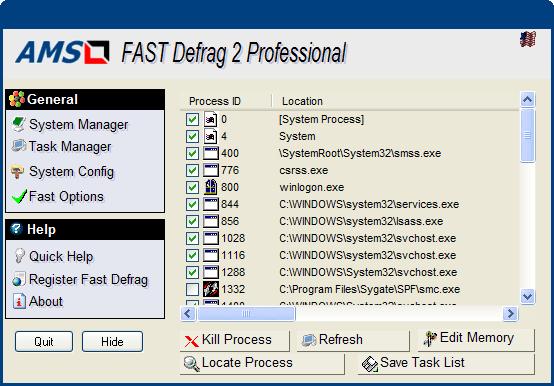The image size is (554, 386).
Task: Click the Save Task List button
Action: tap(446, 363)
